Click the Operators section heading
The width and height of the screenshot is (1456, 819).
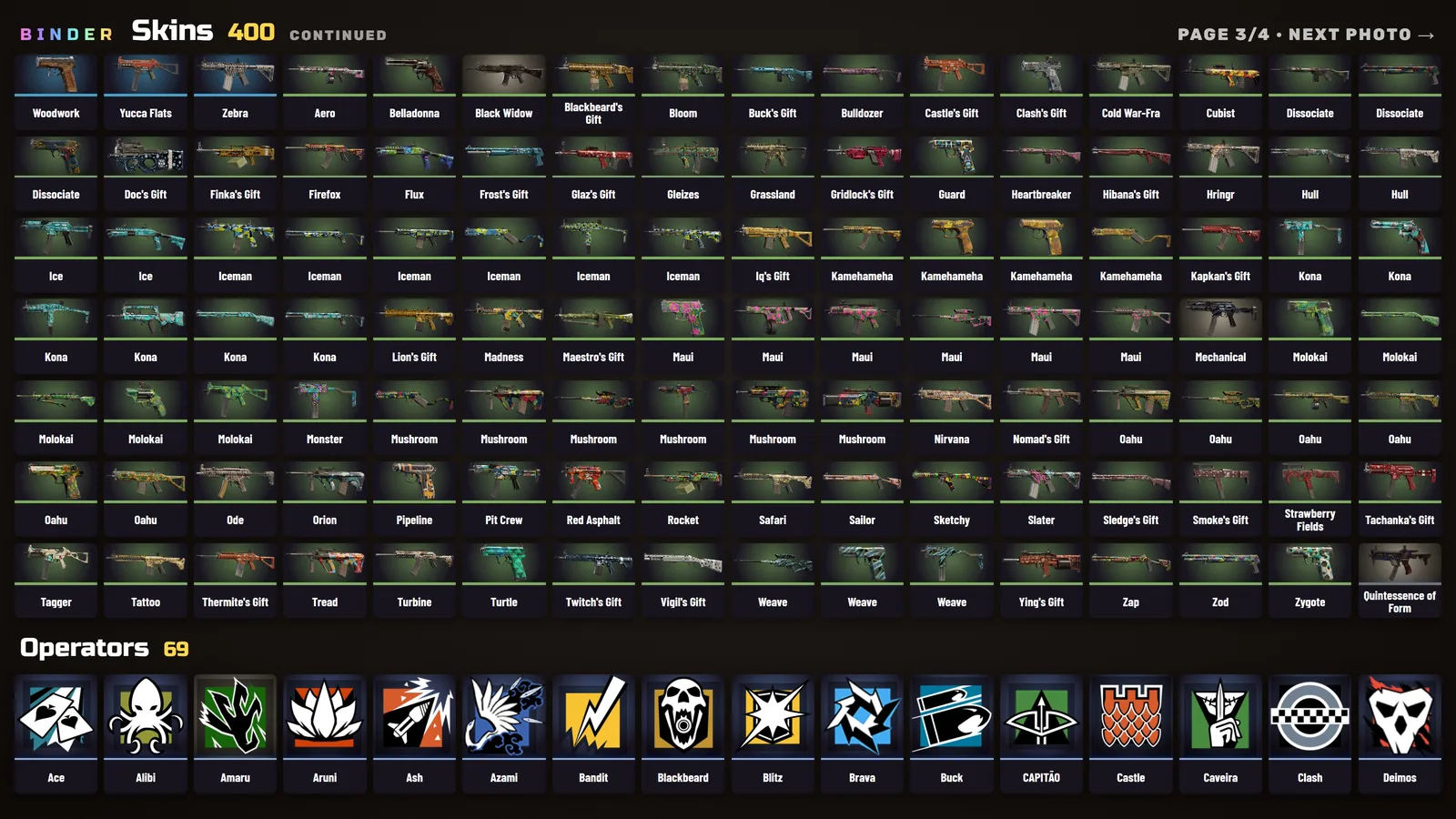[x=85, y=648]
